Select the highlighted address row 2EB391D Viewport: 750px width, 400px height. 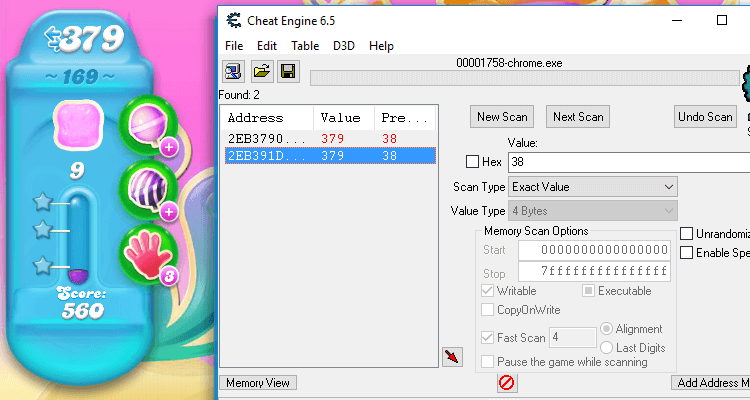click(x=330, y=156)
